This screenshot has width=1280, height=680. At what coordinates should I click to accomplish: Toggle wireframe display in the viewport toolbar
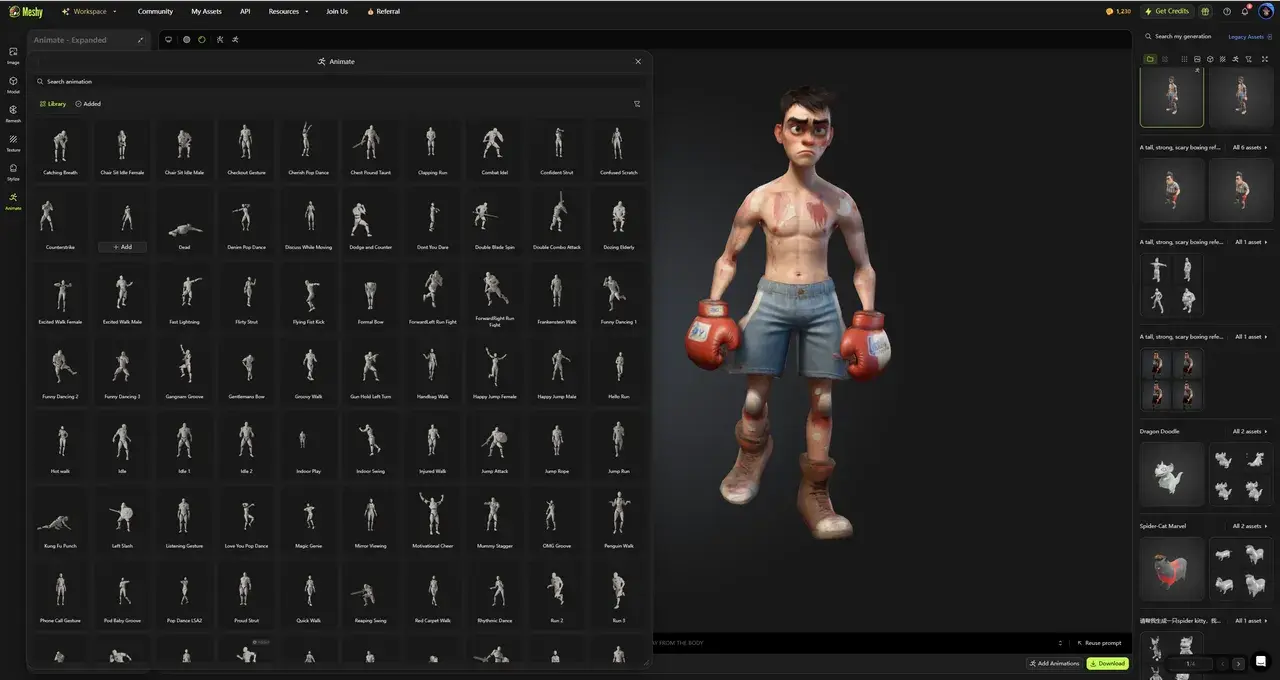click(x=186, y=40)
